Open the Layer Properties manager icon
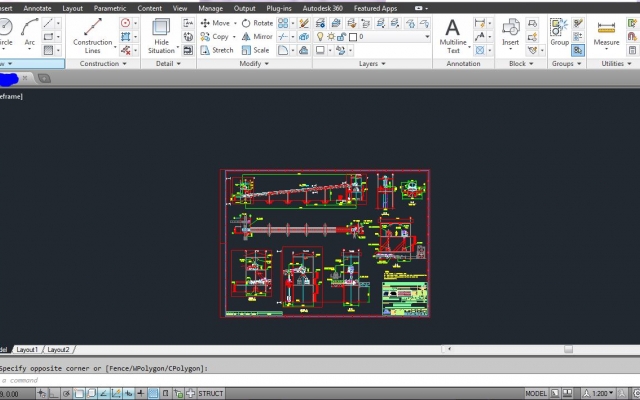 (320, 23)
